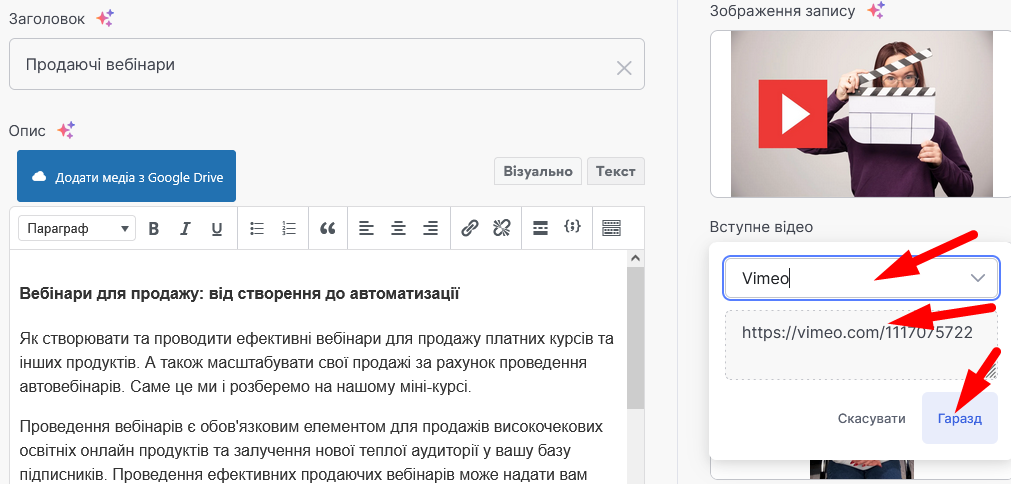The height and width of the screenshot is (484, 1011).
Task: Insert a bulleted list
Action: coord(257,228)
